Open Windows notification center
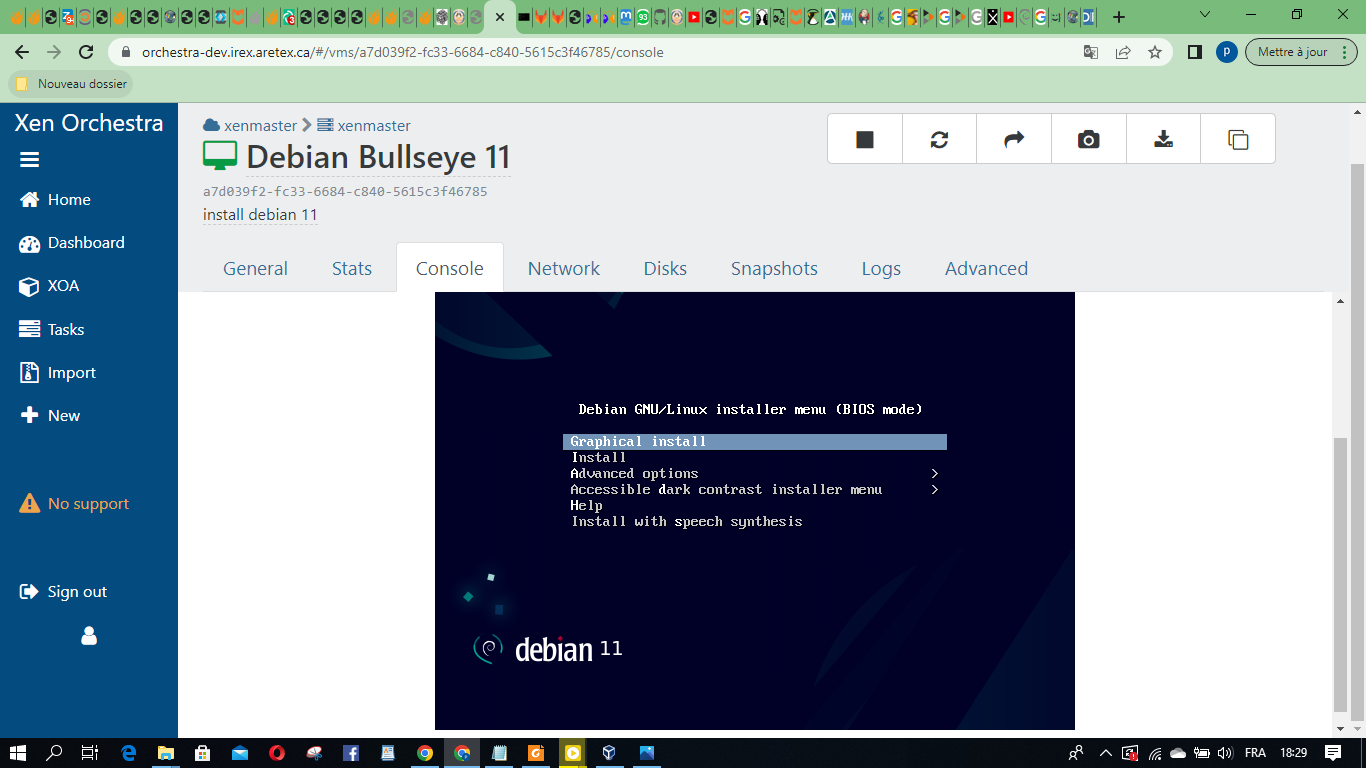Image resolution: width=1366 pixels, height=768 pixels. 1333,753
